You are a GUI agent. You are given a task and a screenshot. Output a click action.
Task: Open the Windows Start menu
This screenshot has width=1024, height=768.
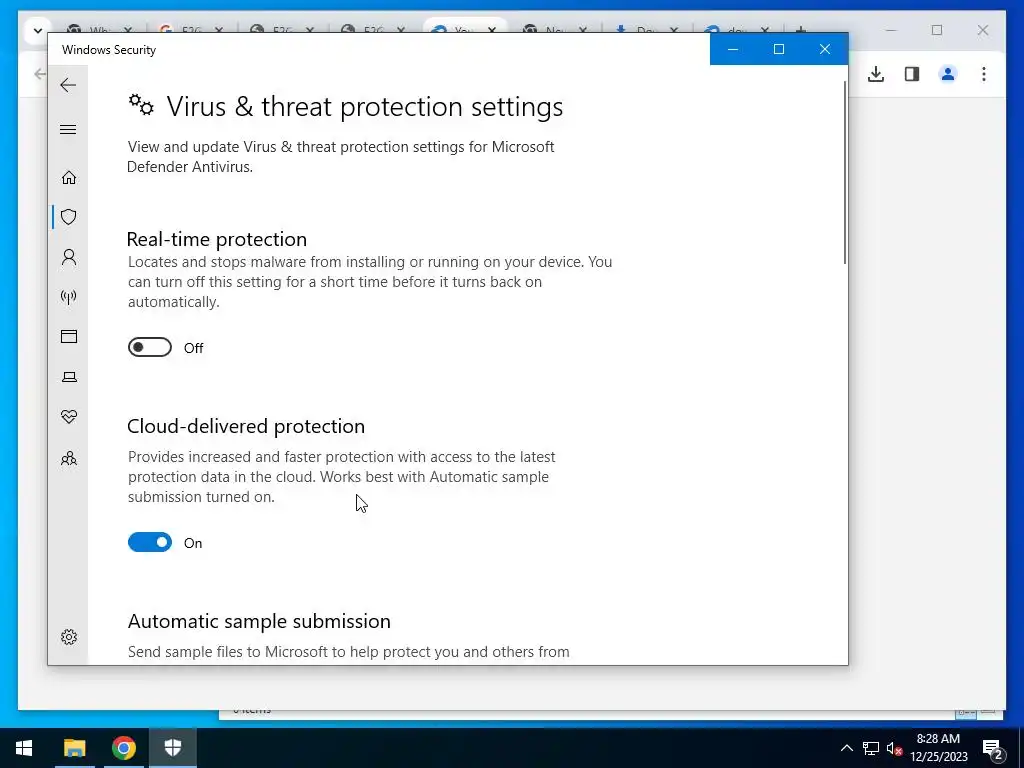click(24, 748)
